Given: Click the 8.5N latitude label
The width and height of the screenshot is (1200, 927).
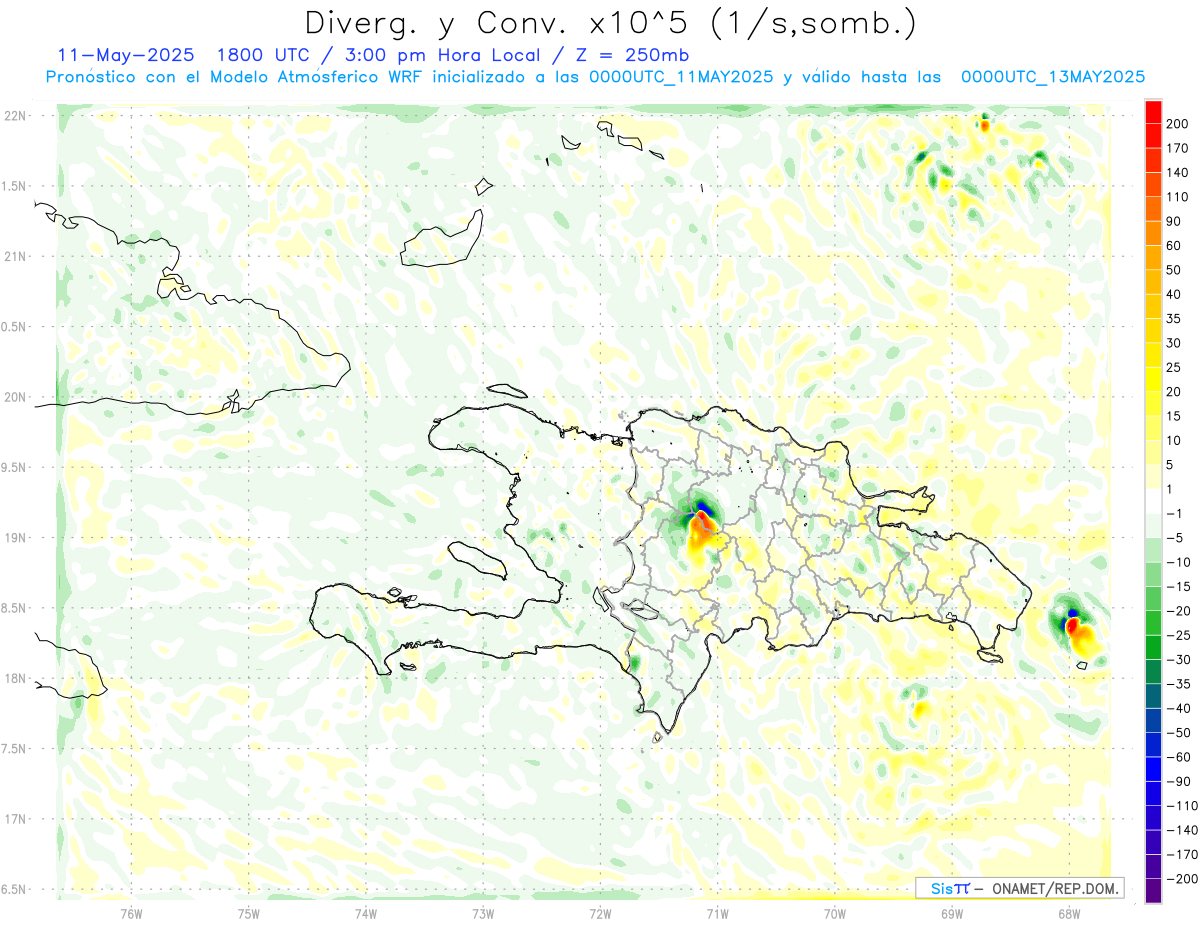Looking at the screenshot, I should [13, 608].
